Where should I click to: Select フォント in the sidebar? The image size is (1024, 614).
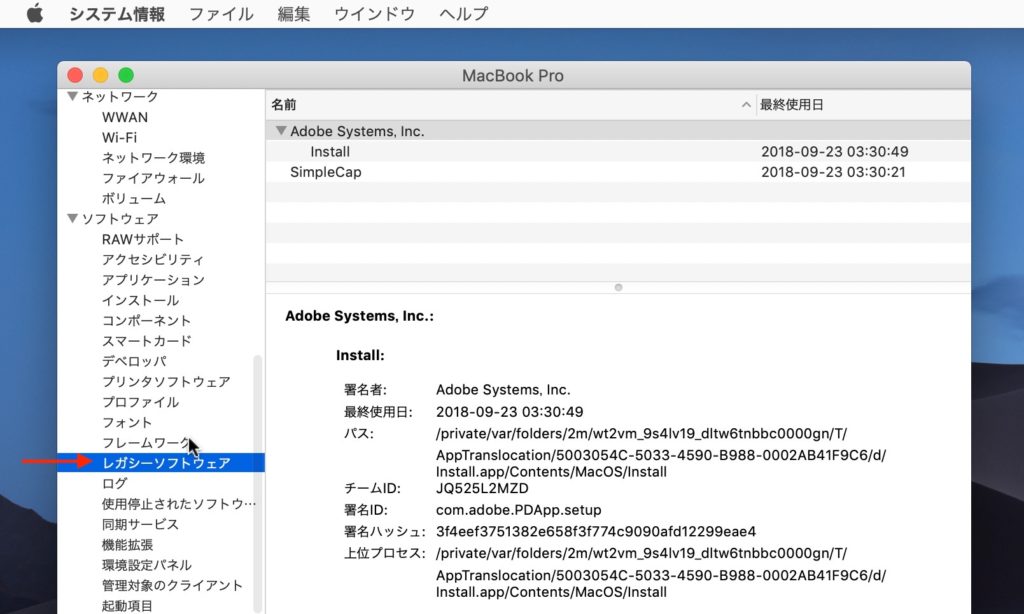click(126, 422)
